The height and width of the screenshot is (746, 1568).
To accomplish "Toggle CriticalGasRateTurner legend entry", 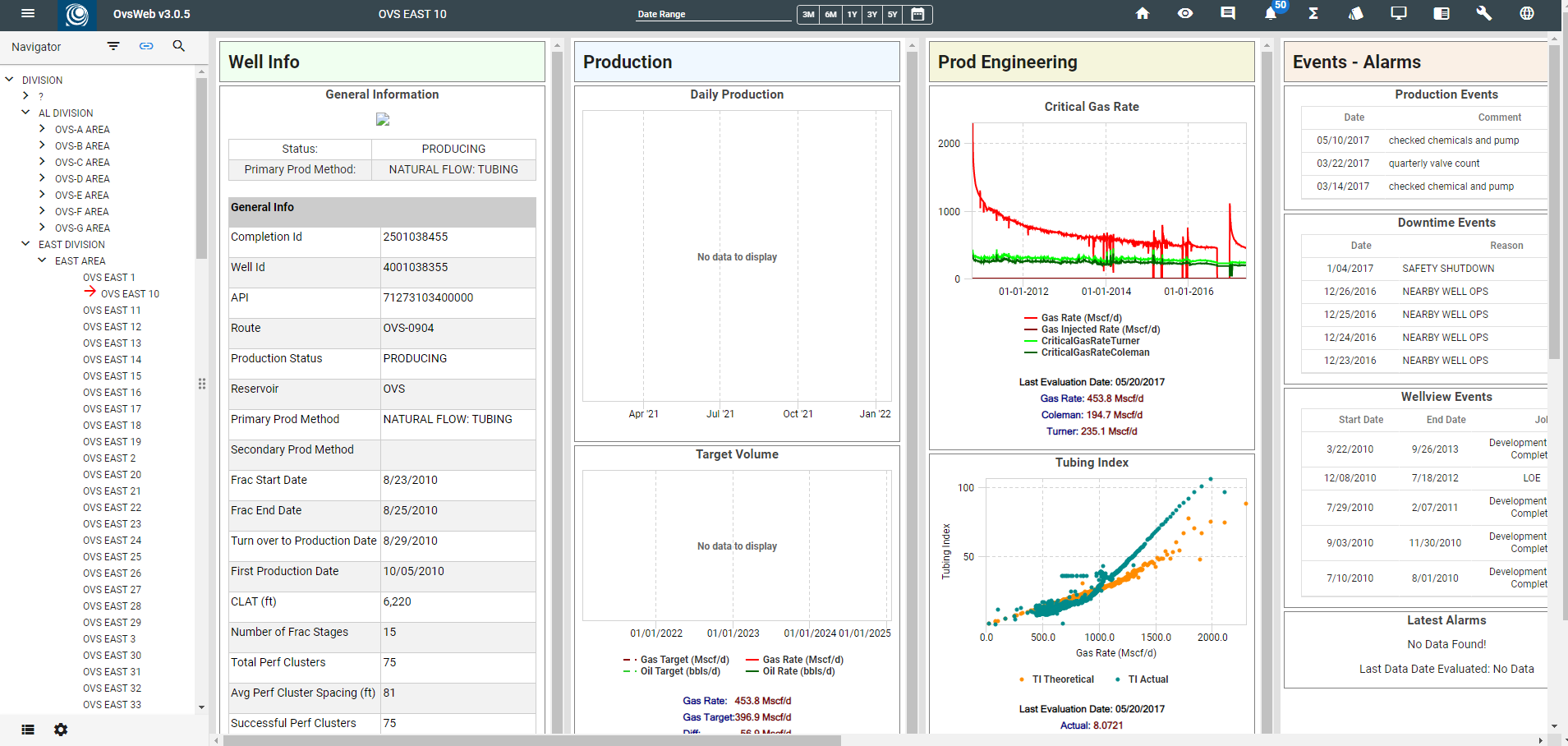I will tap(1082, 341).
